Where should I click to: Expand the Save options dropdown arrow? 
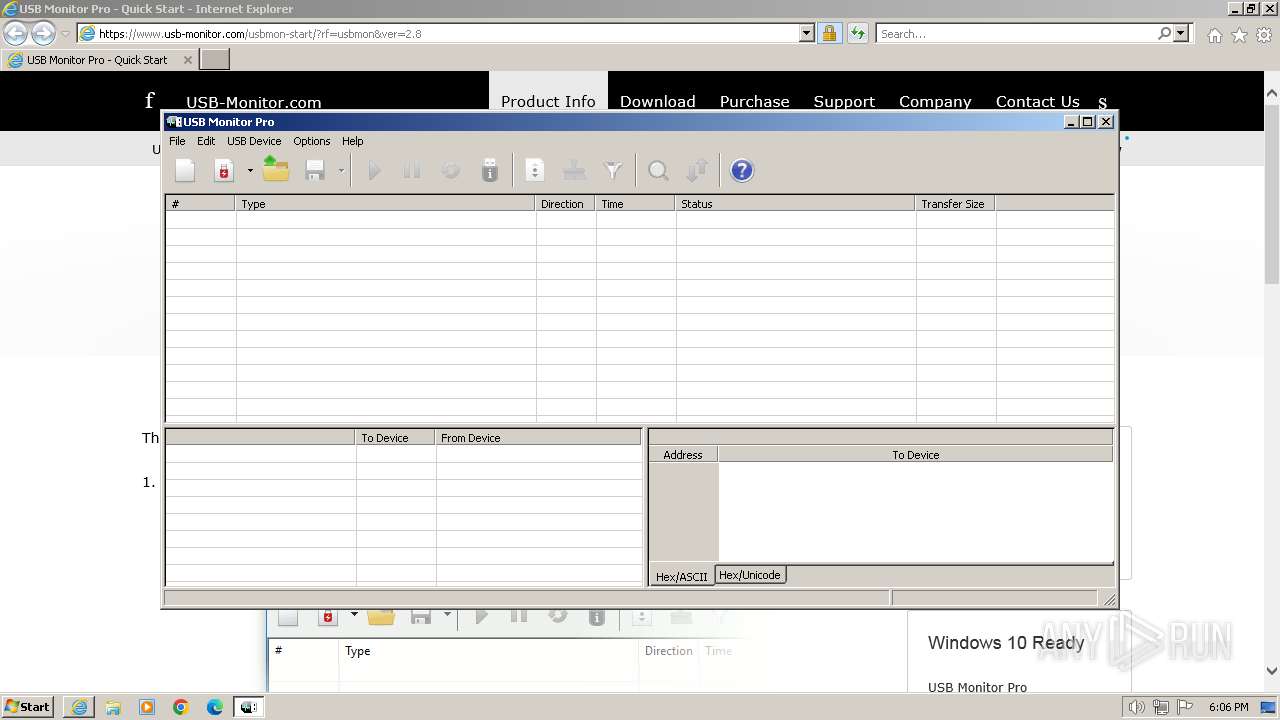pyautogui.click(x=341, y=171)
